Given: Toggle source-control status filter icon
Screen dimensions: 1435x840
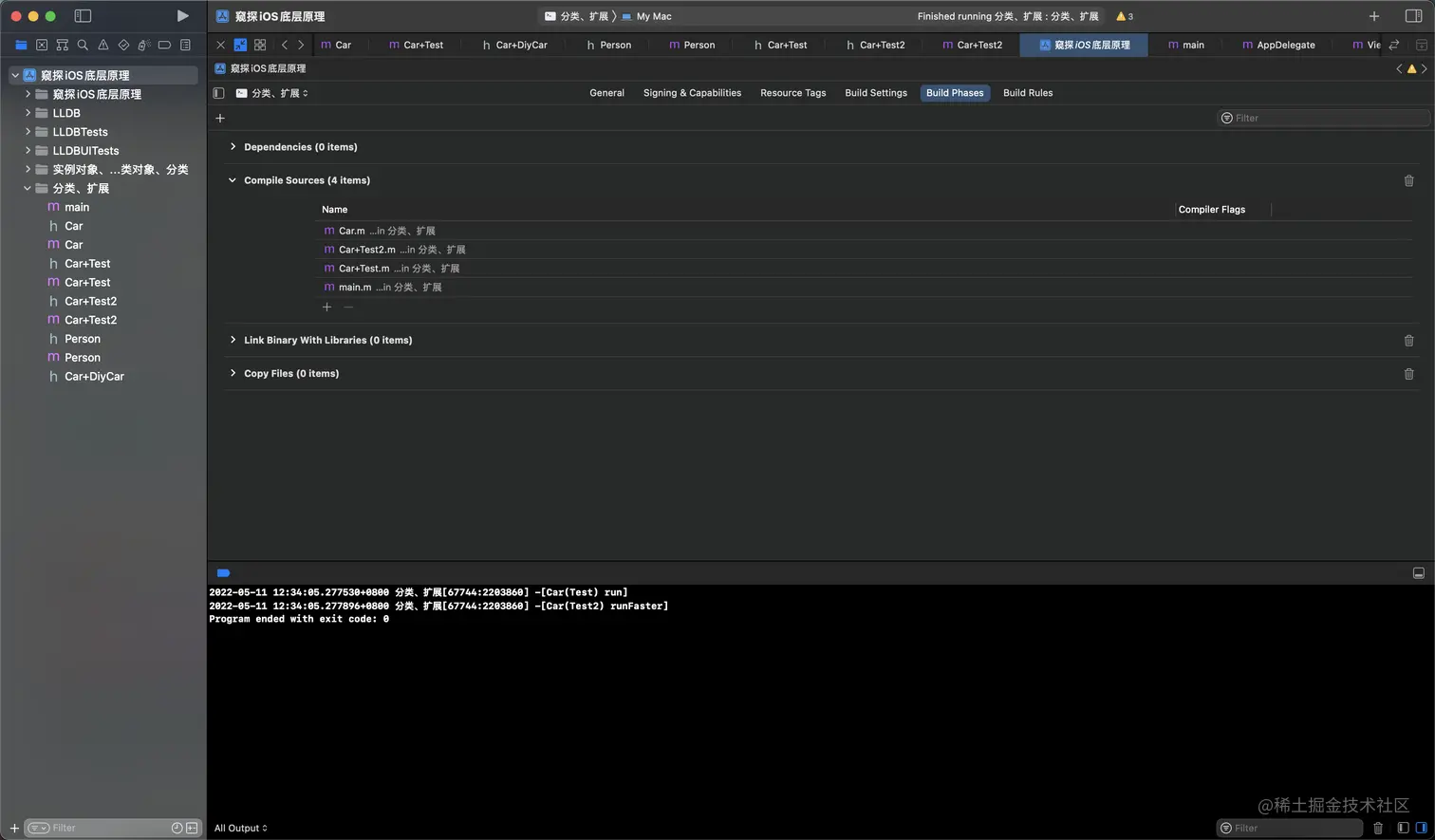Looking at the screenshot, I should pos(192,828).
